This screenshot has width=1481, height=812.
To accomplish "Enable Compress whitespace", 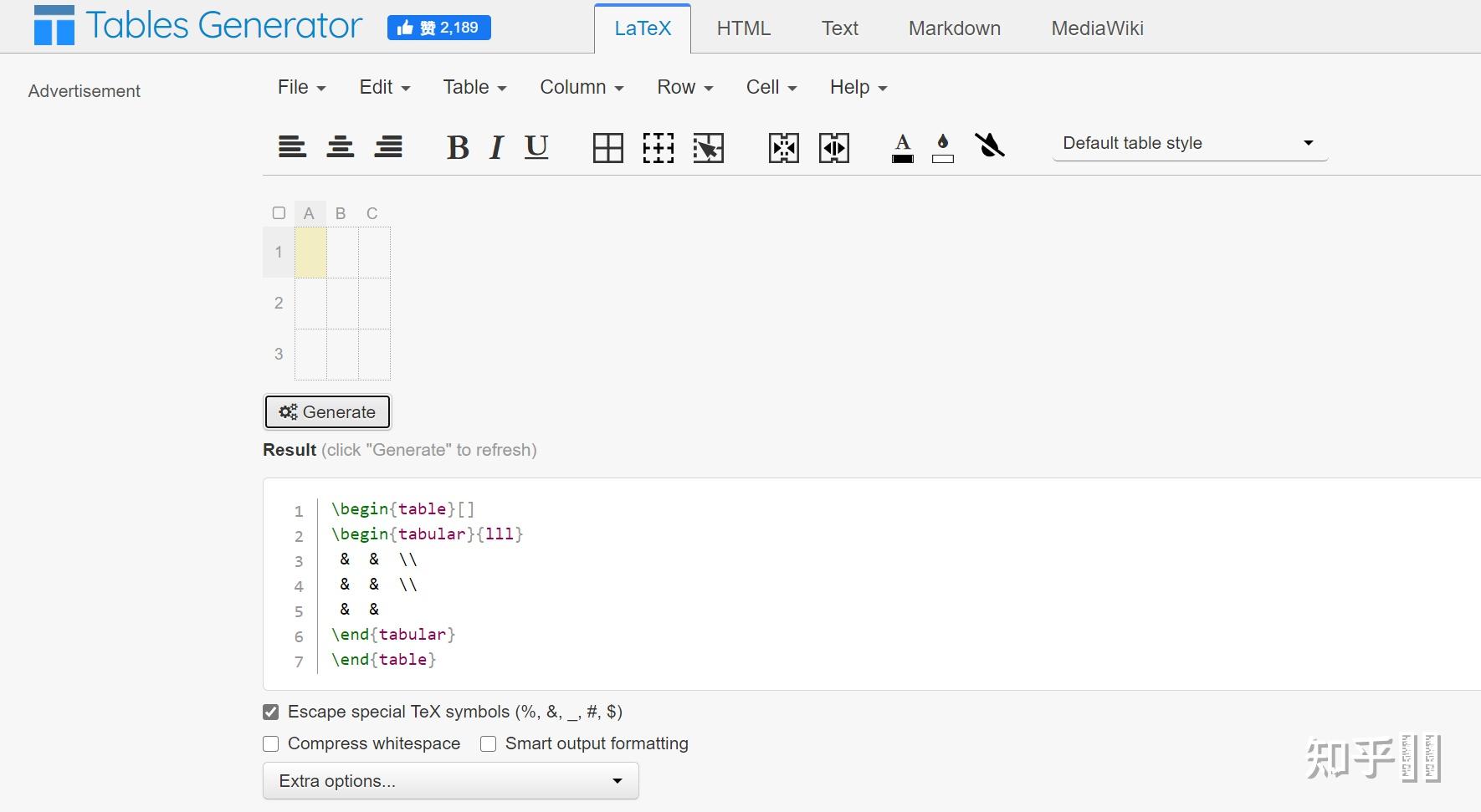I will [270, 744].
